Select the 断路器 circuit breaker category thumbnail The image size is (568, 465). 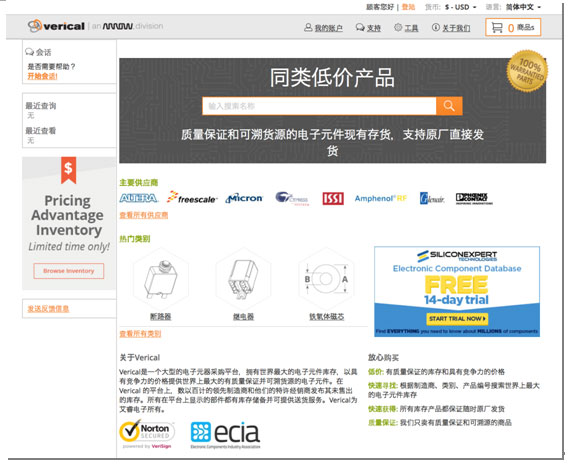(x=160, y=280)
